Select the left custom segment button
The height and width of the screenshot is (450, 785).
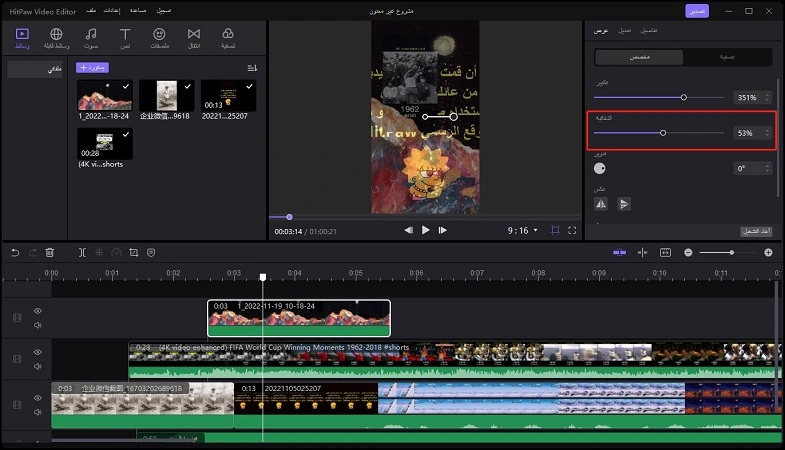[x=639, y=57]
